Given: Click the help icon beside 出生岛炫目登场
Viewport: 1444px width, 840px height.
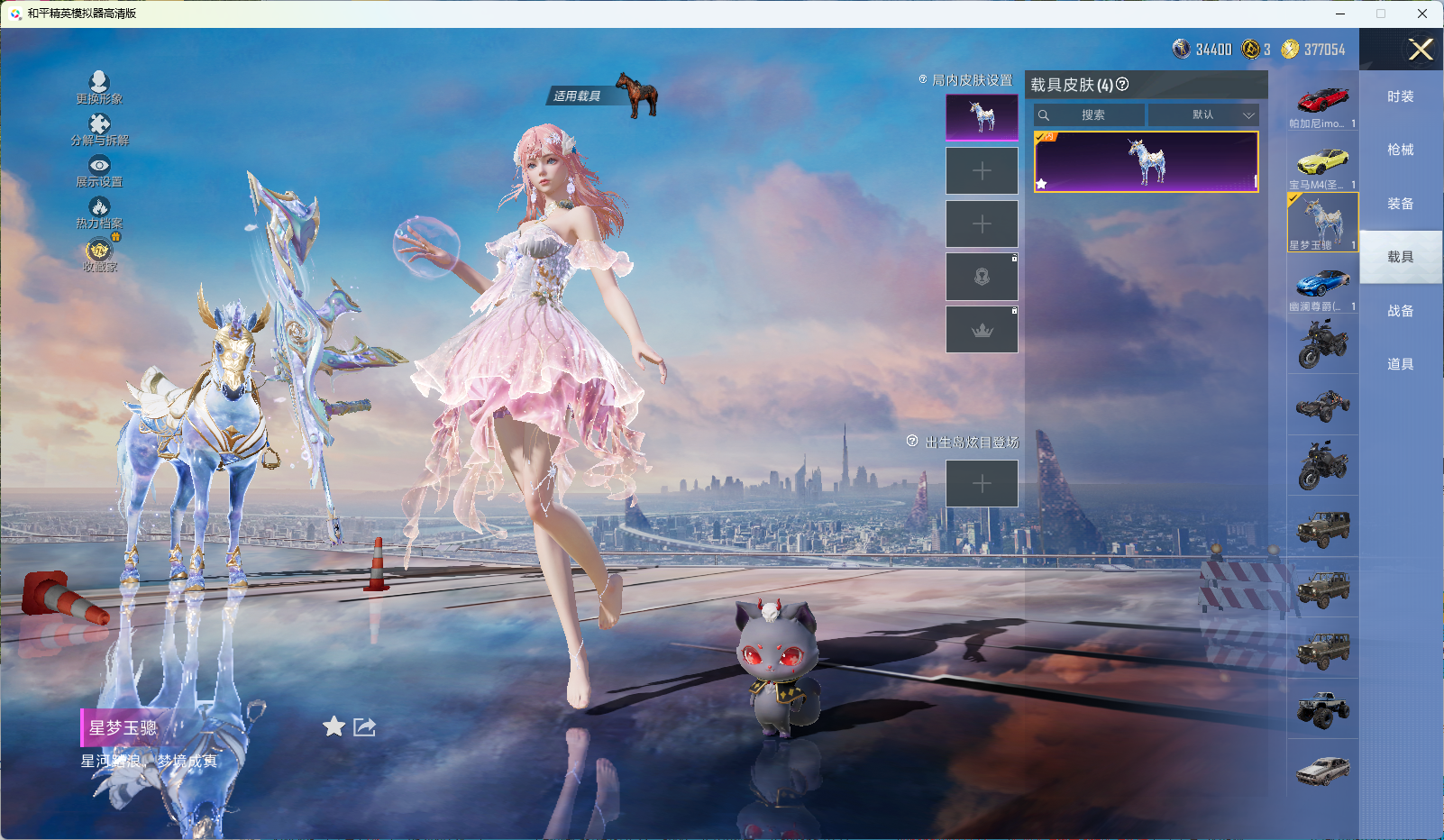Looking at the screenshot, I should click(912, 442).
